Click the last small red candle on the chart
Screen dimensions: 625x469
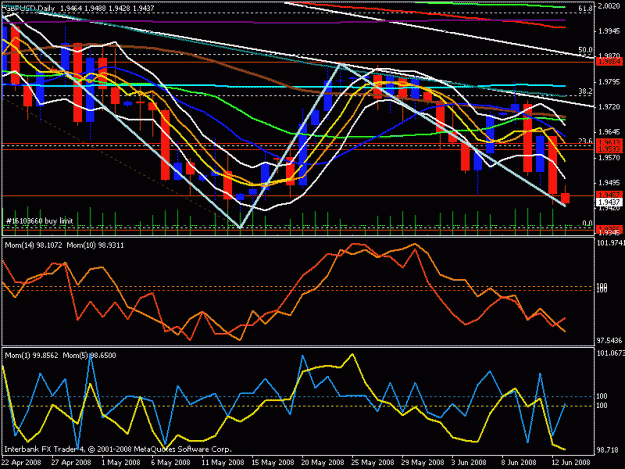565,198
